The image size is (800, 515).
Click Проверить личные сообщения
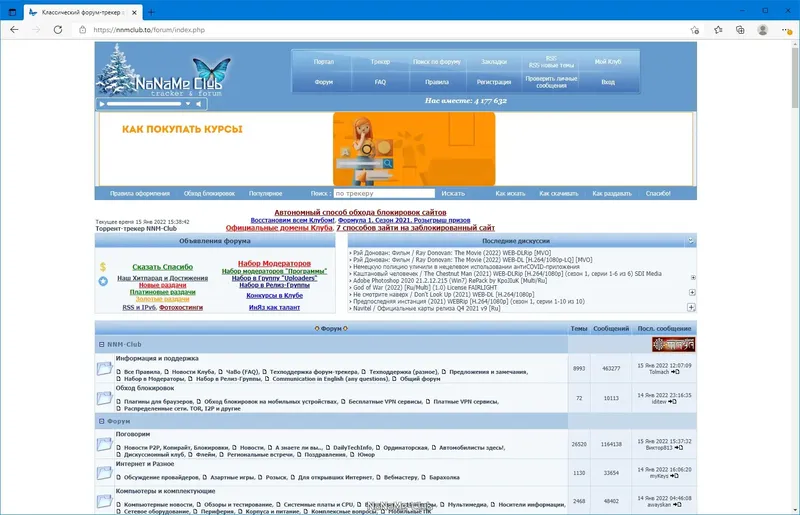pos(551,82)
